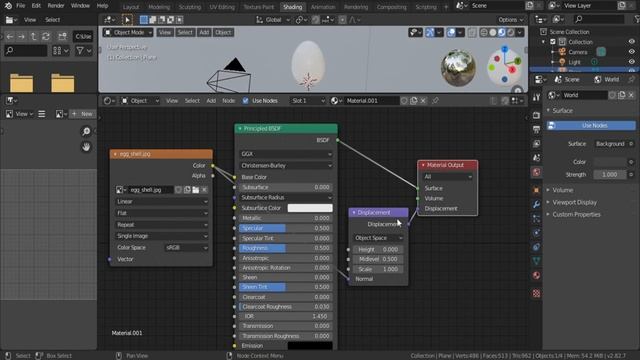Viewport: 640px width, 360px height.
Task: Open the Render menu
Action: [56, 6]
